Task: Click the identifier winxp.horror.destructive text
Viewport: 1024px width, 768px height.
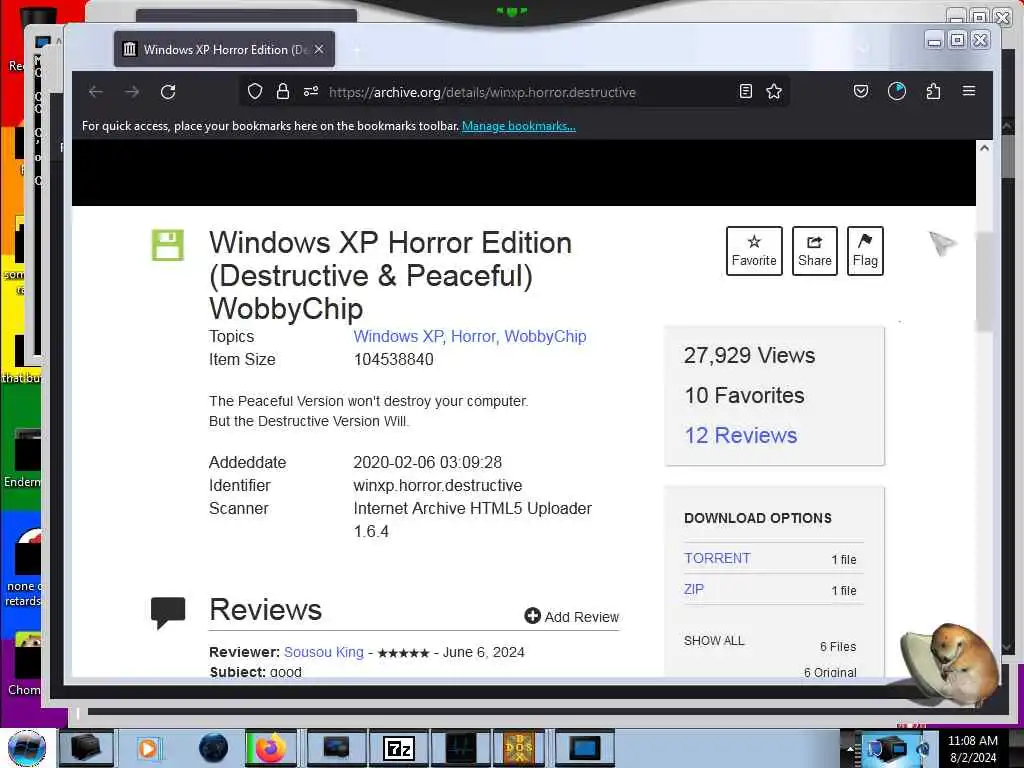Action: [x=438, y=485]
